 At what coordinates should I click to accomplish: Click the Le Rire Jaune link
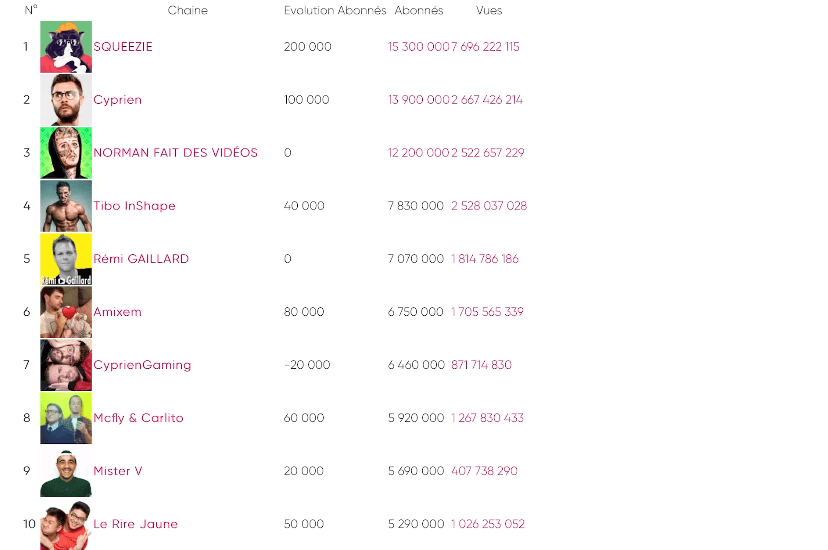(135, 524)
